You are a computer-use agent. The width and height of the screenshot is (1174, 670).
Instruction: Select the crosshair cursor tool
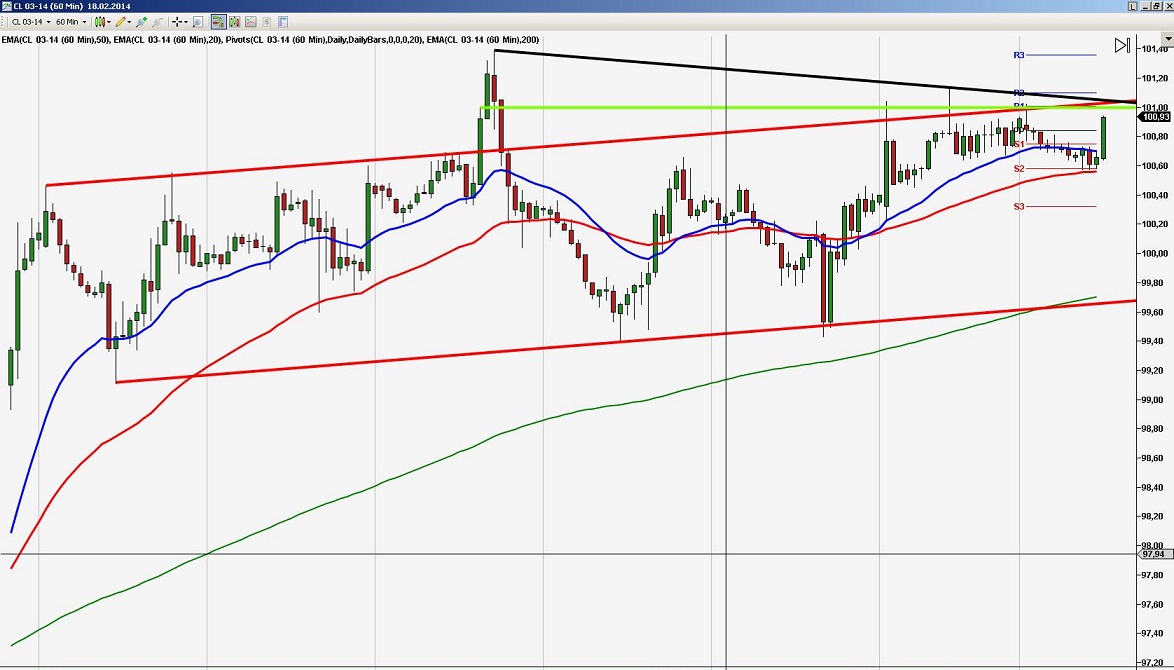click(175, 22)
